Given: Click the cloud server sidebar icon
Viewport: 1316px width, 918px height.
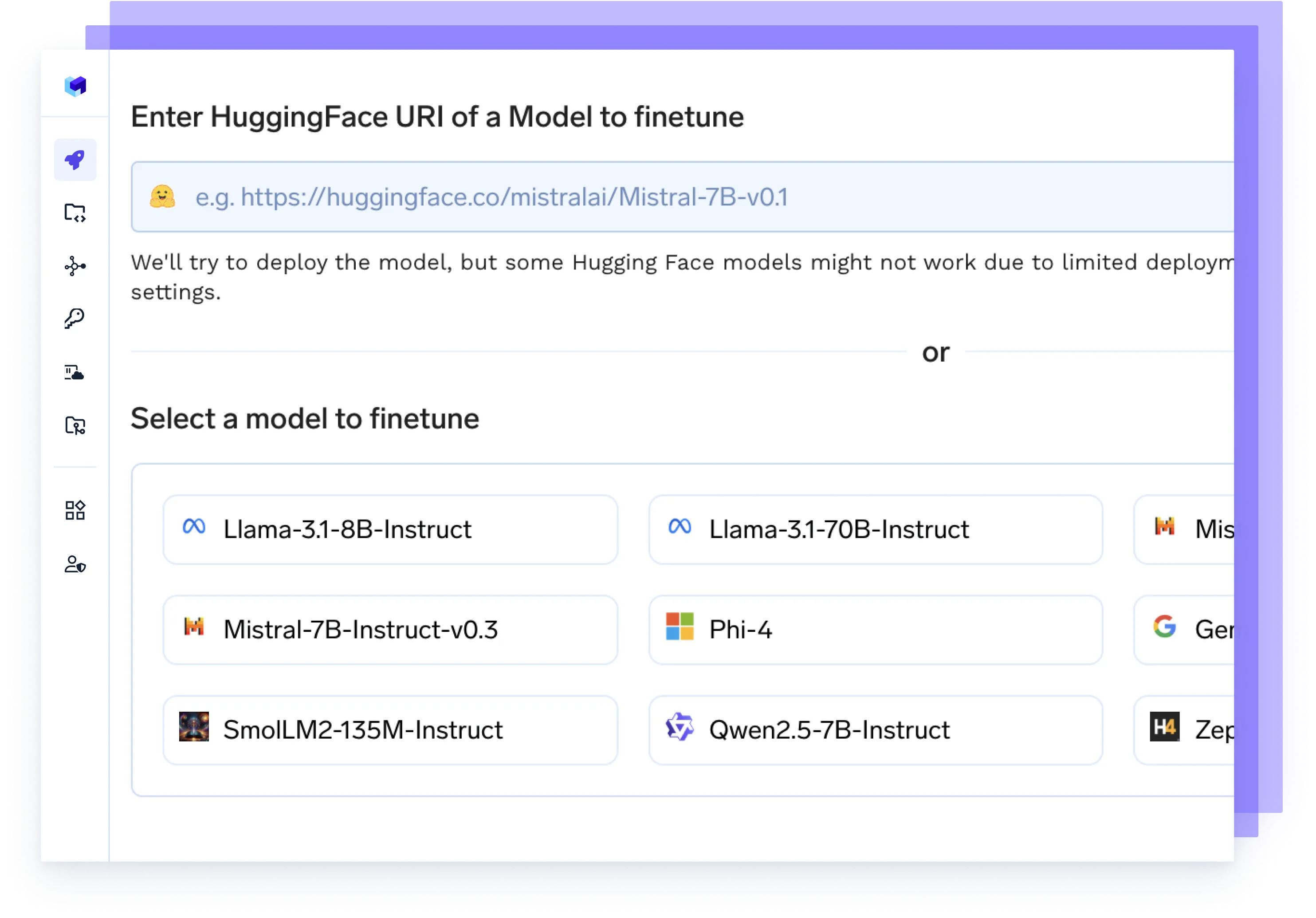Looking at the screenshot, I should coord(75,373).
